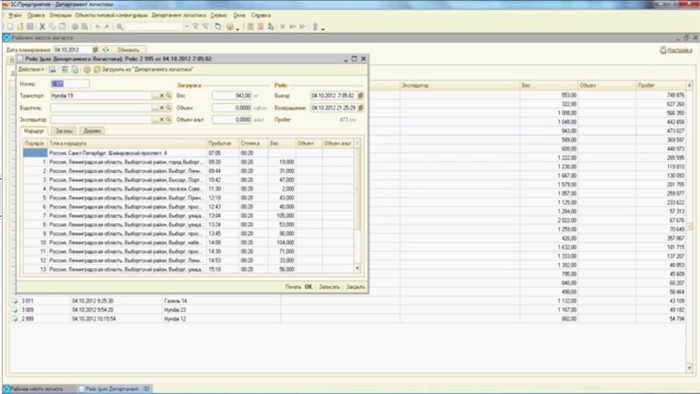Screen dimensions: 700x394
Task: Open calendar picker for Возвращение date
Action: (x=361, y=108)
